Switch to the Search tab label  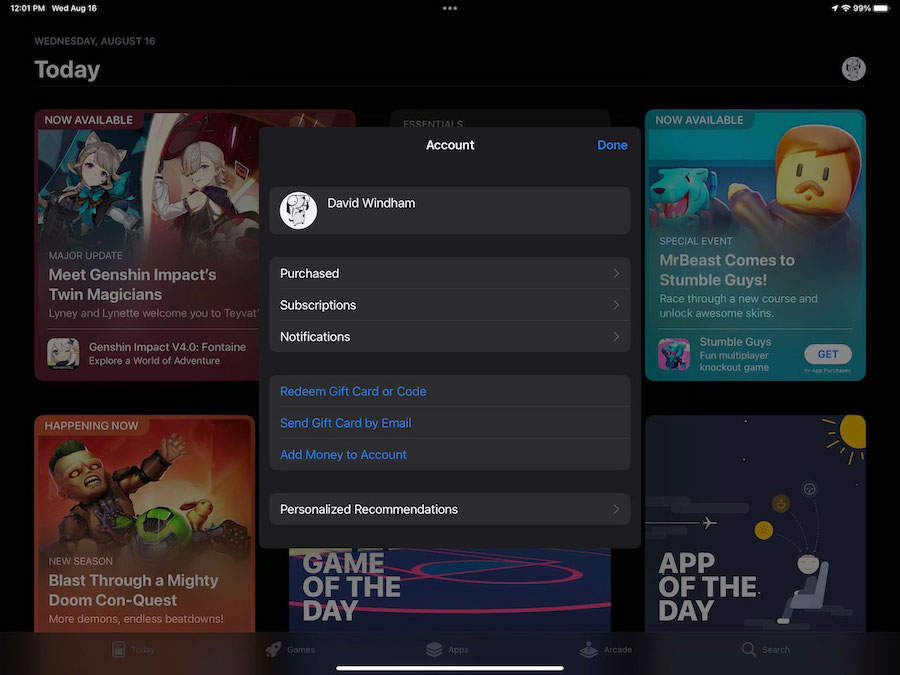[x=776, y=650]
